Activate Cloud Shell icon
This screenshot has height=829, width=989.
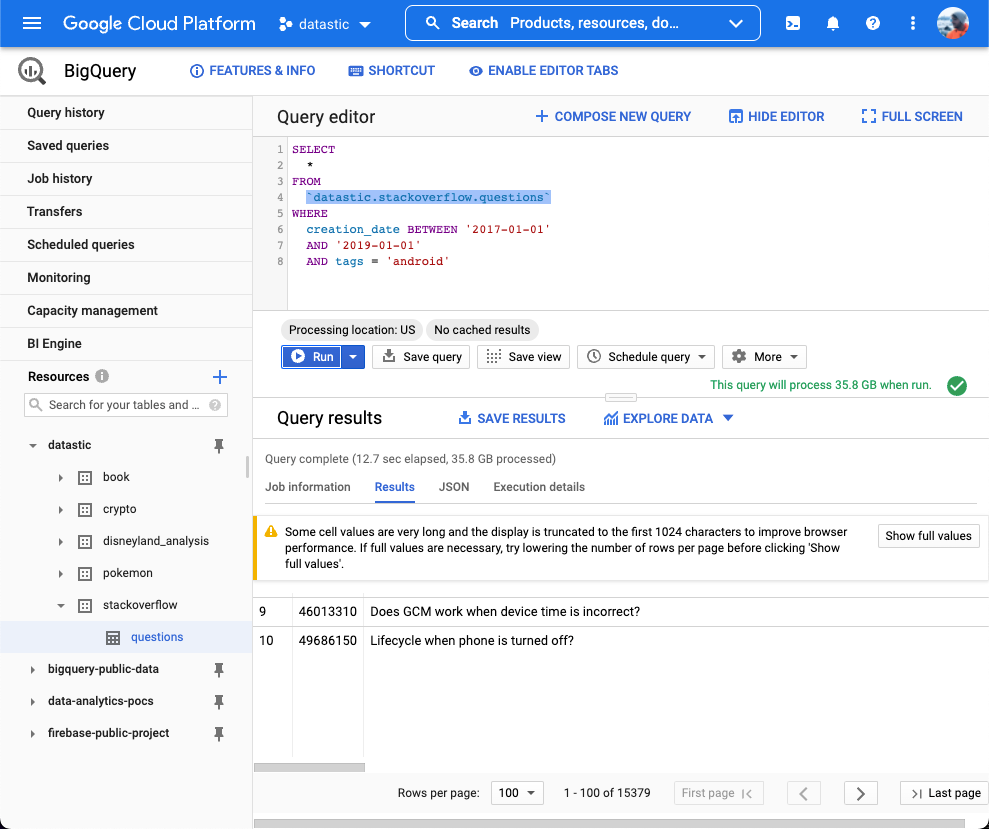(x=792, y=23)
